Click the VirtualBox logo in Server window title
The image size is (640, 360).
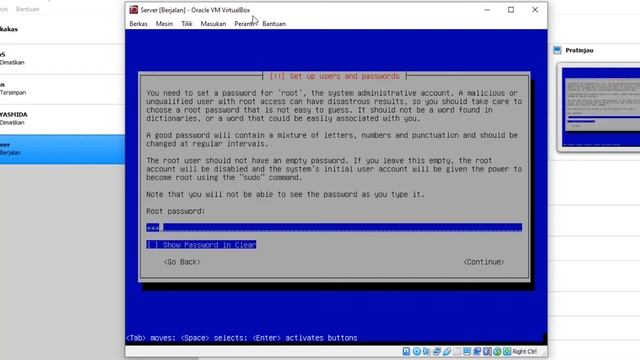click(x=133, y=10)
